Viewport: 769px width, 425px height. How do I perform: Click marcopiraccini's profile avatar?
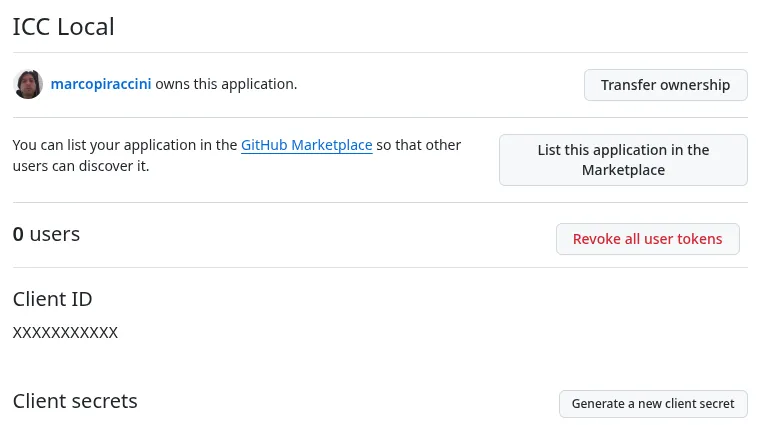[28, 84]
